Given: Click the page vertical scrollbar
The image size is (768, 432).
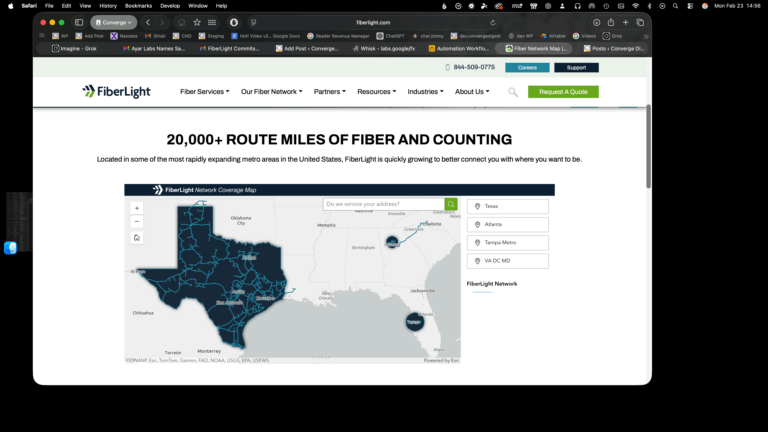Looking at the screenshot, I should click(648, 146).
